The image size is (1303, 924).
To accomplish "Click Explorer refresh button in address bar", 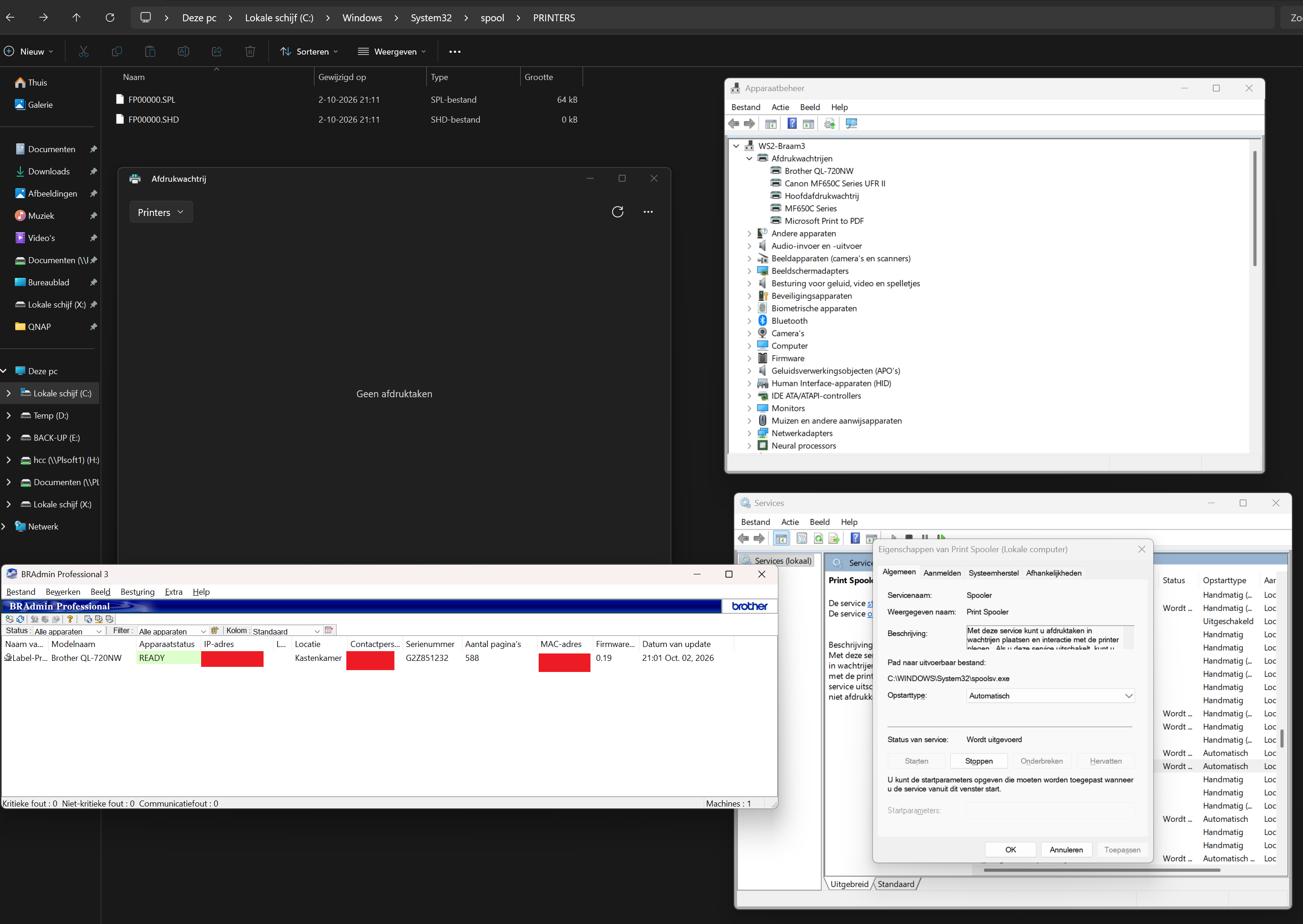I will pos(110,18).
